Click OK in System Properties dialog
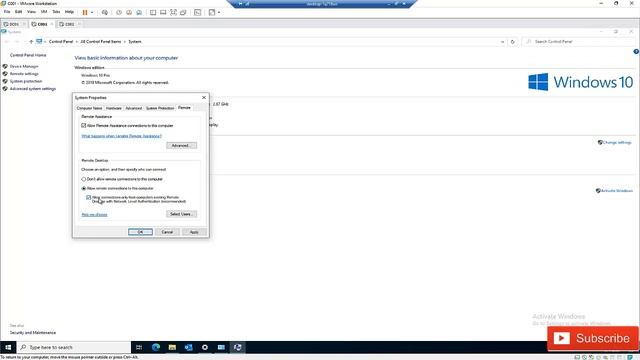This screenshot has height=360, width=640. (x=140, y=232)
